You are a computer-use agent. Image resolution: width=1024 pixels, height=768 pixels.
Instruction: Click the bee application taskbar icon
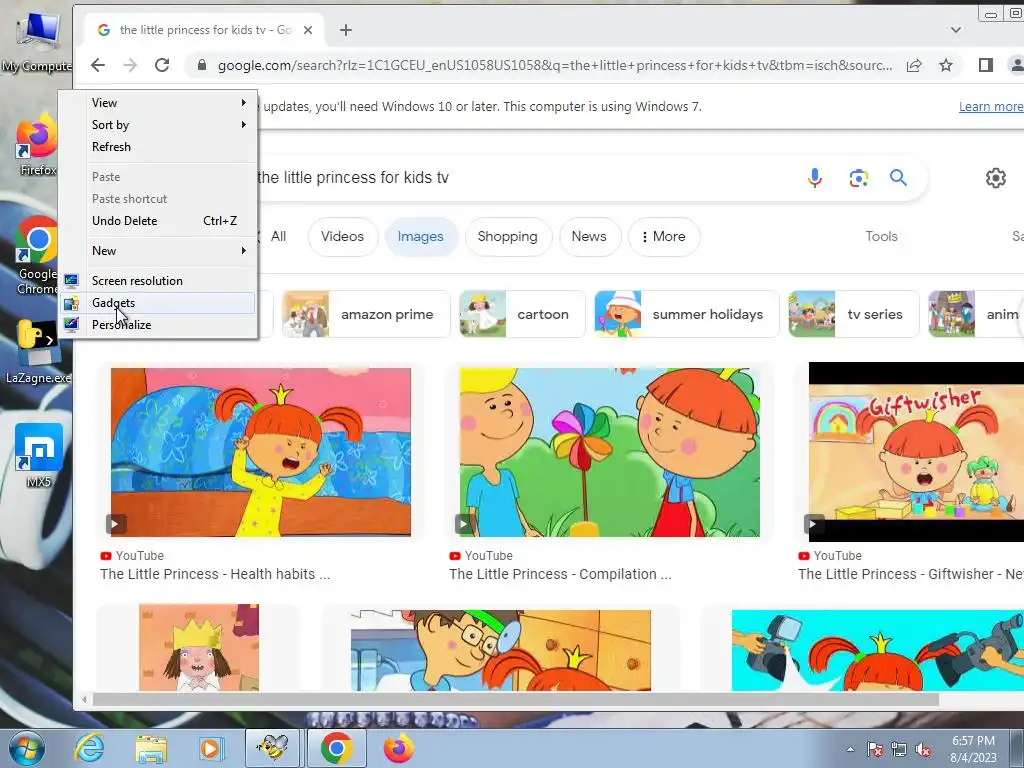click(x=272, y=748)
